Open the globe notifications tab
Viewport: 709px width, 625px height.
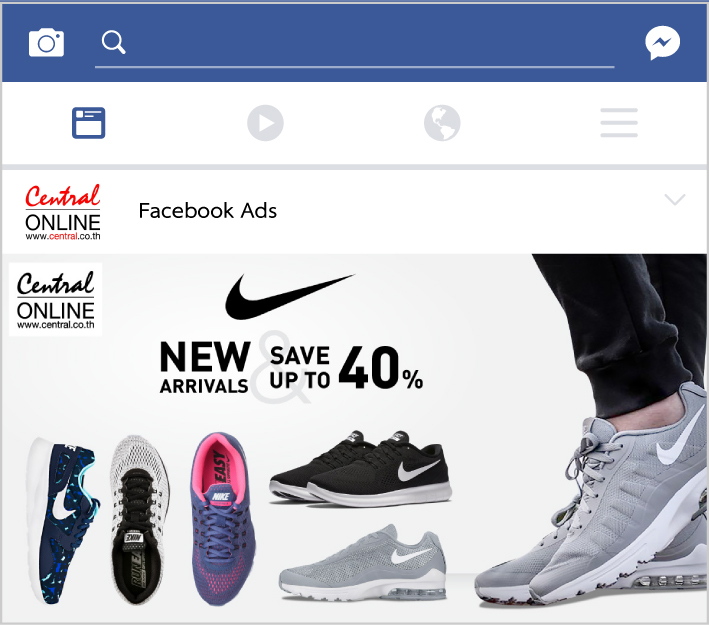pos(442,123)
